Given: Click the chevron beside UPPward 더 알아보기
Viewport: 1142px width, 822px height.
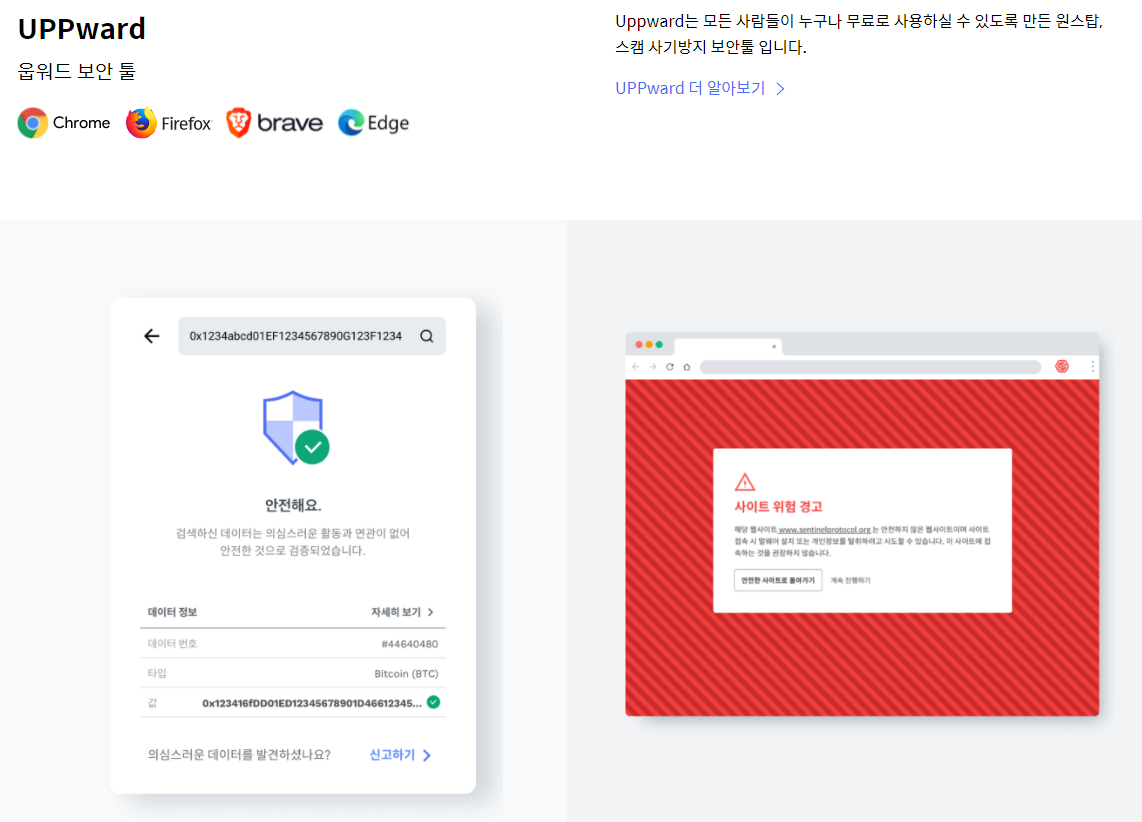Looking at the screenshot, I should click(781, 89).
